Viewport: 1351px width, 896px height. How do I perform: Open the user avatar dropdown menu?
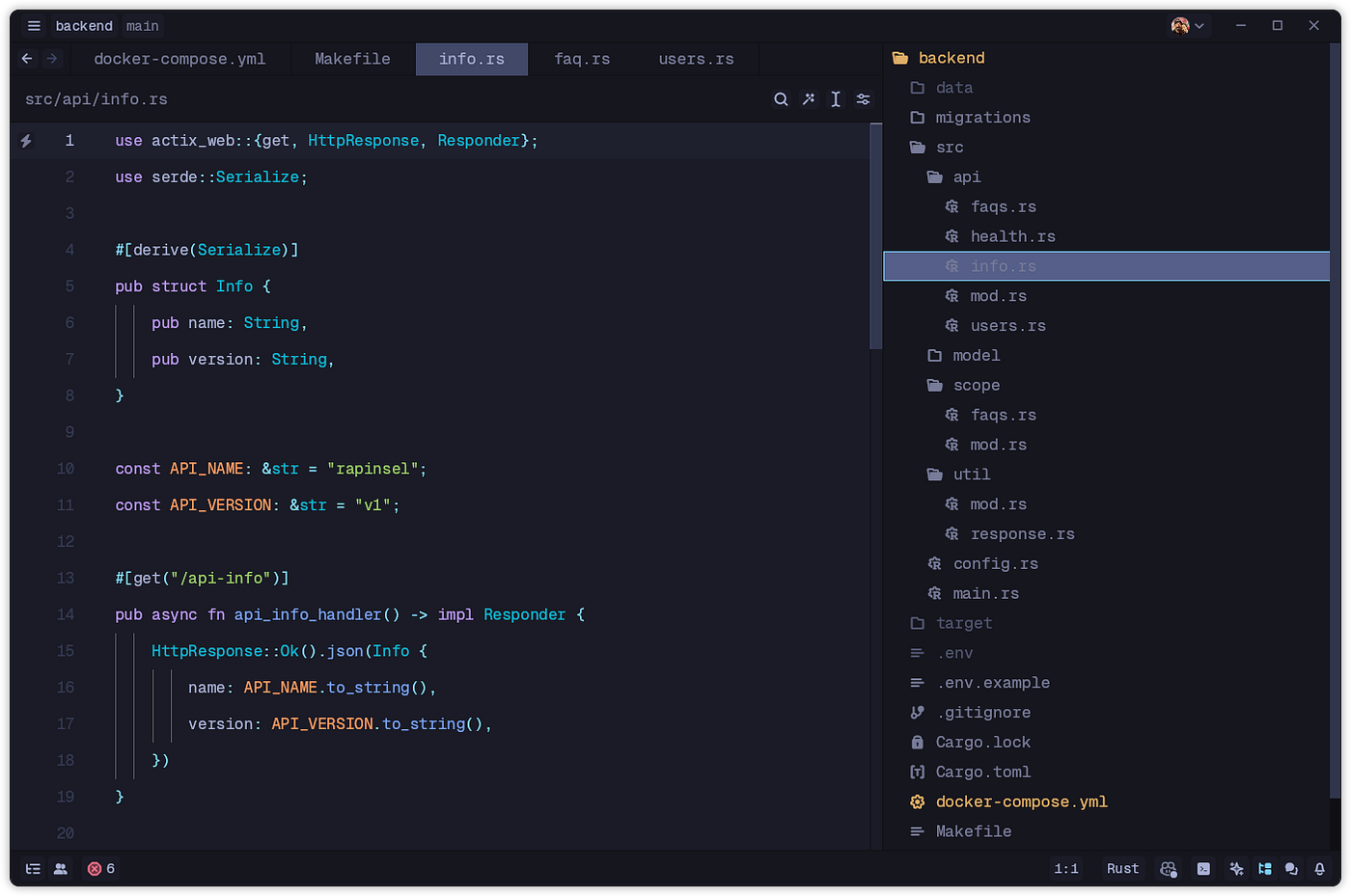[1188, 26]
